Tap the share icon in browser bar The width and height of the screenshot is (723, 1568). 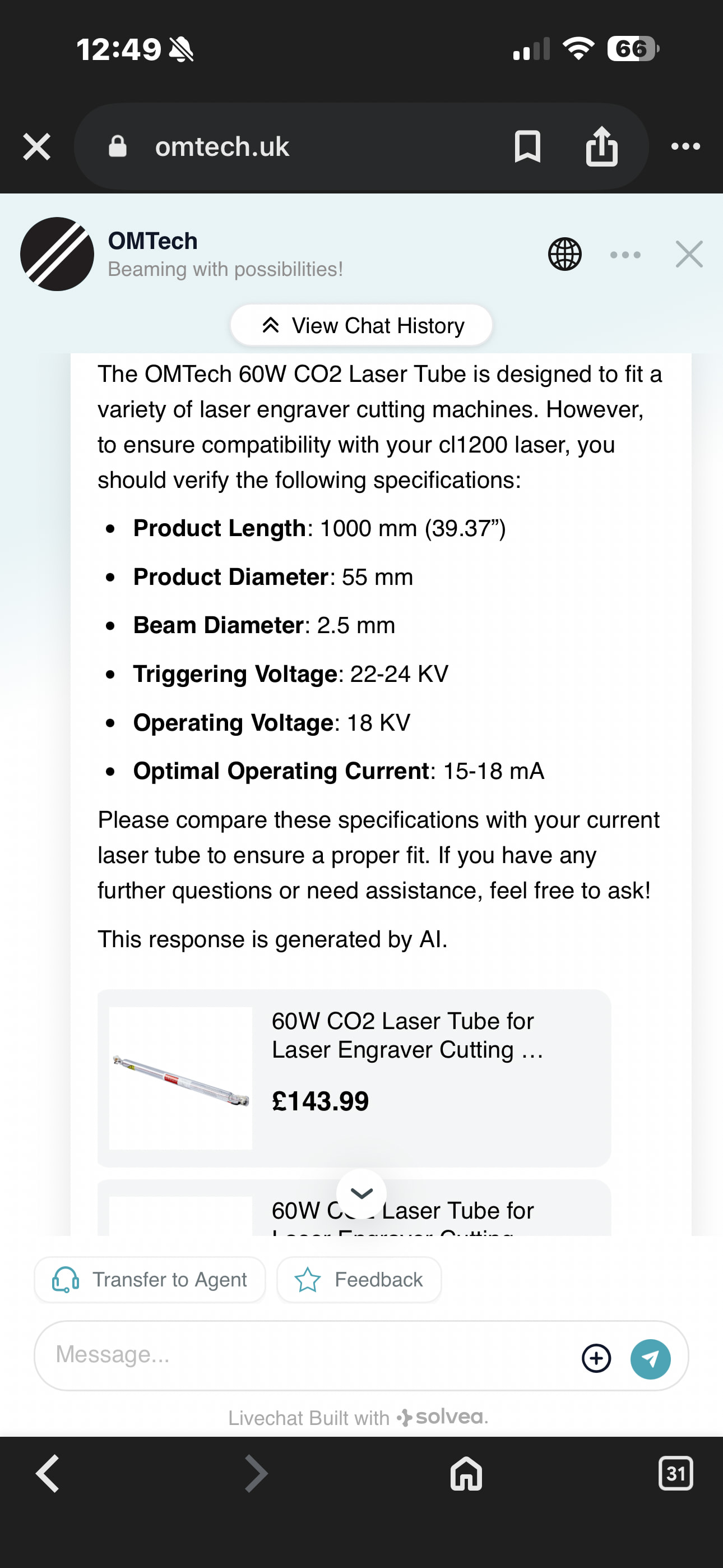(601, 147)
